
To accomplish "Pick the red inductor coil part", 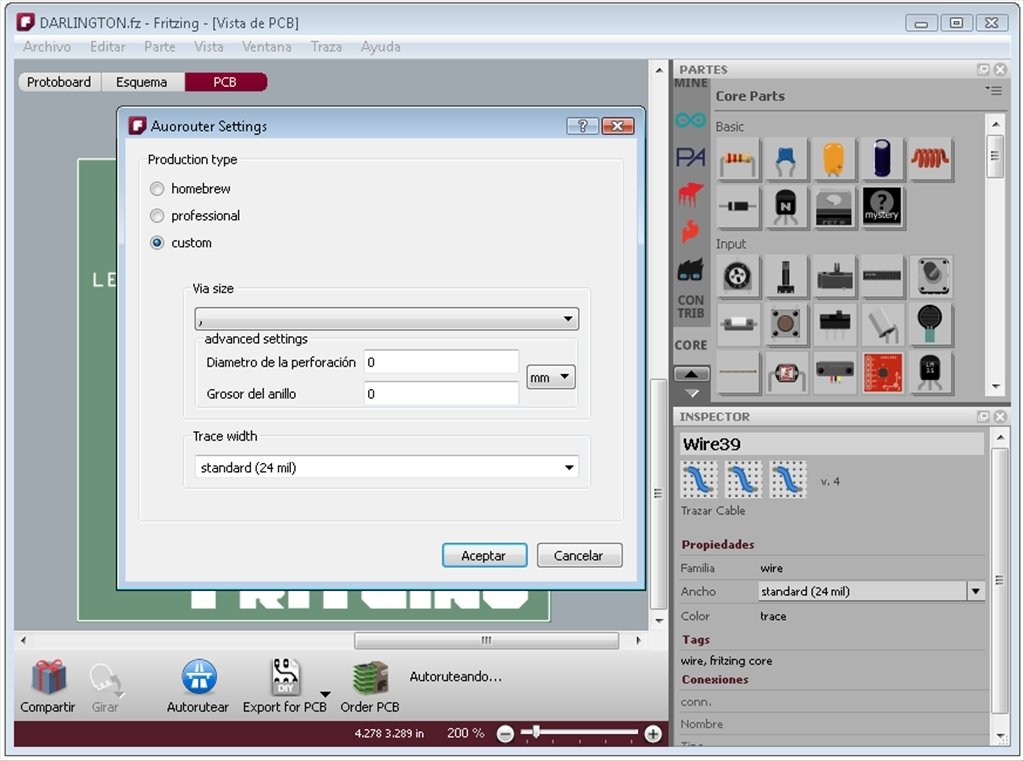I will (929, 159).
